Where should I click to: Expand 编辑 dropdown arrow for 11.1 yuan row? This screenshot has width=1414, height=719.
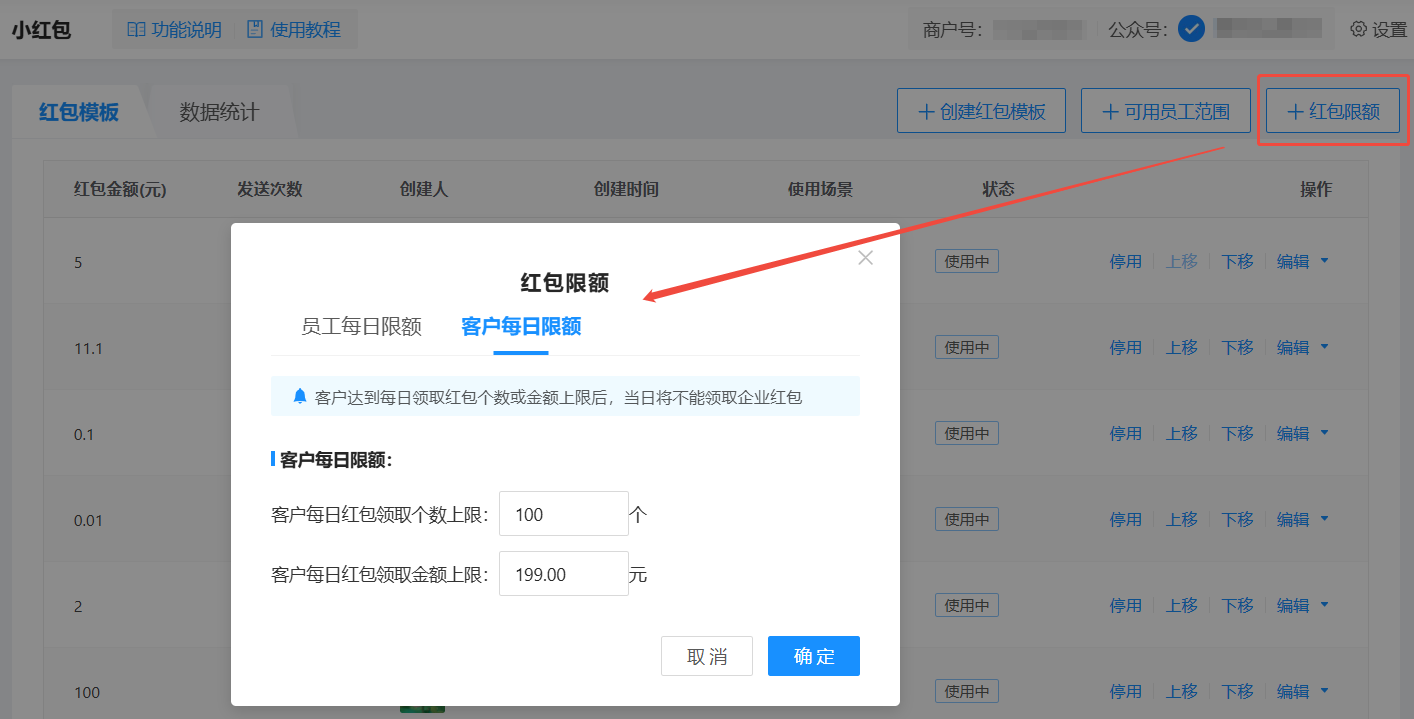1325,347
